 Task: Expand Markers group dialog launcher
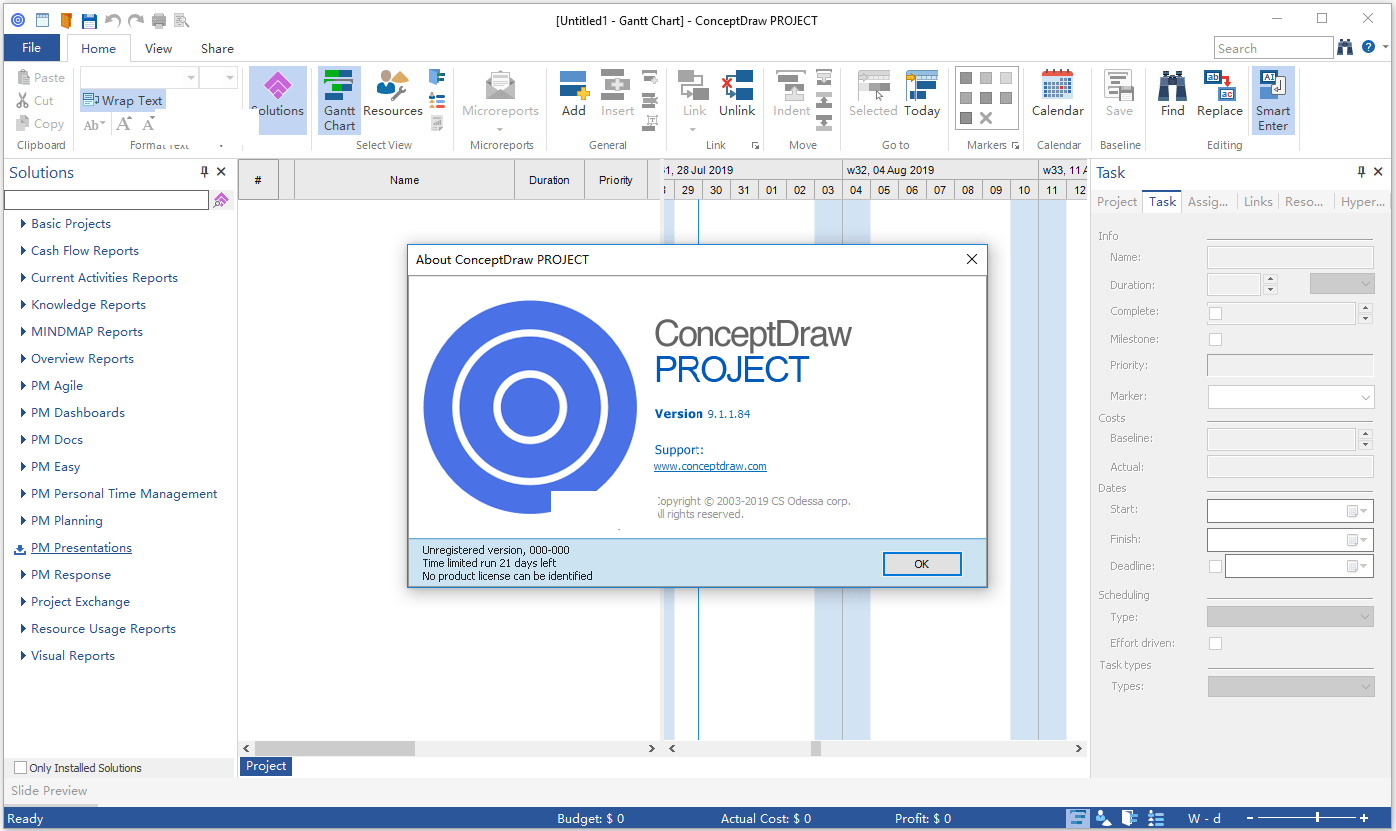(x=1015, y=146)
